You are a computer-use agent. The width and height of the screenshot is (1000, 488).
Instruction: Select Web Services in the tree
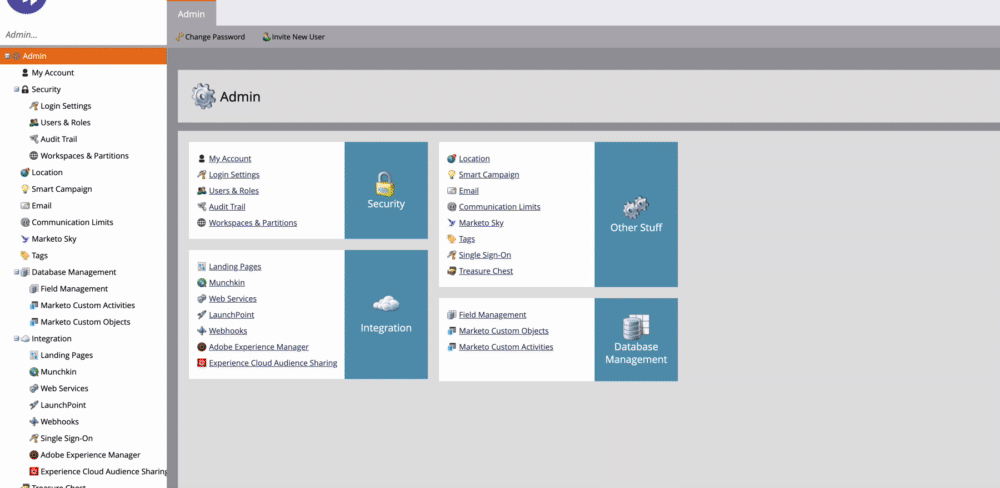[x=64, y=388]
